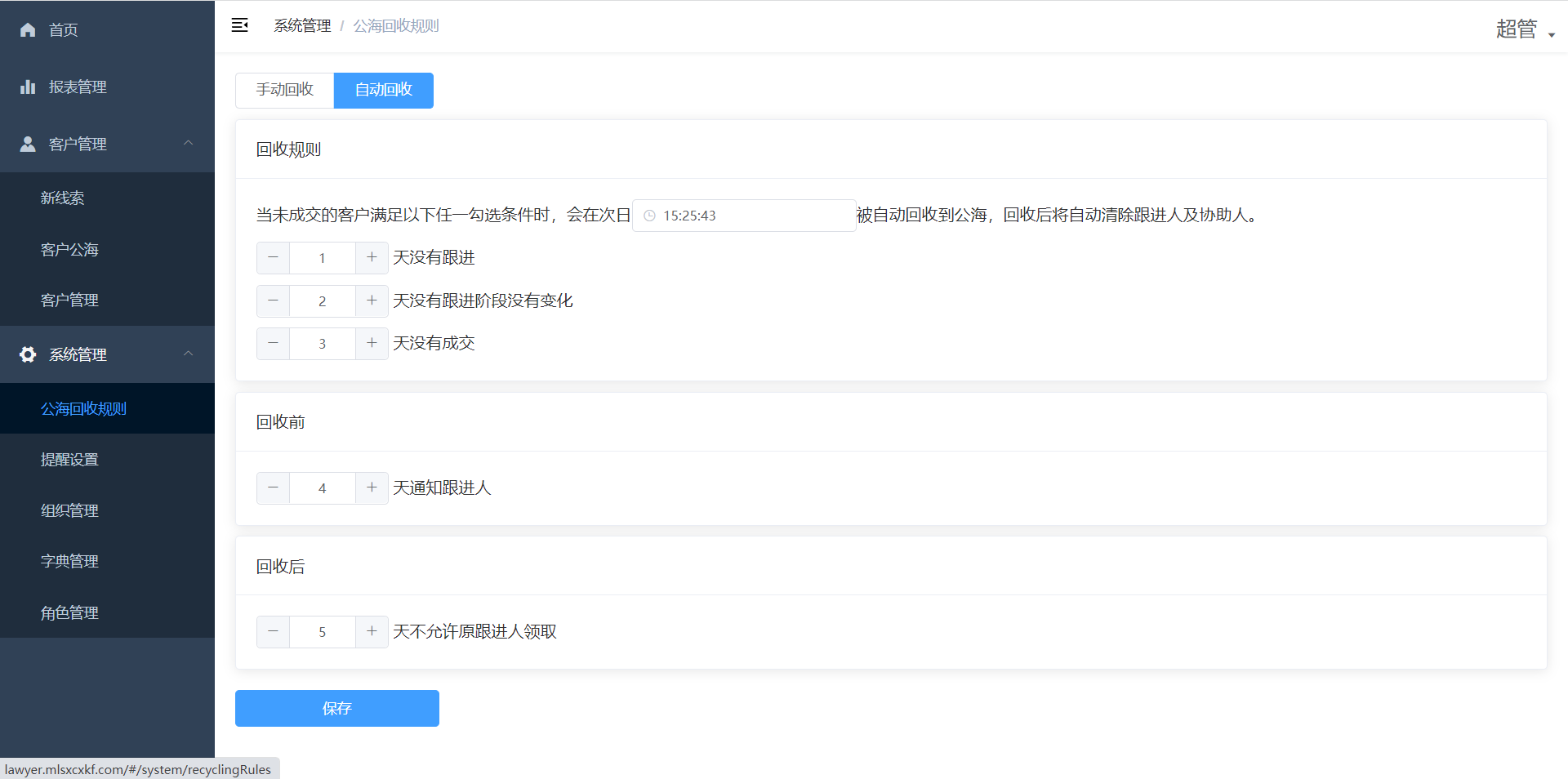
Task: Select the 自动回收 tab
Action: point(383,90)
